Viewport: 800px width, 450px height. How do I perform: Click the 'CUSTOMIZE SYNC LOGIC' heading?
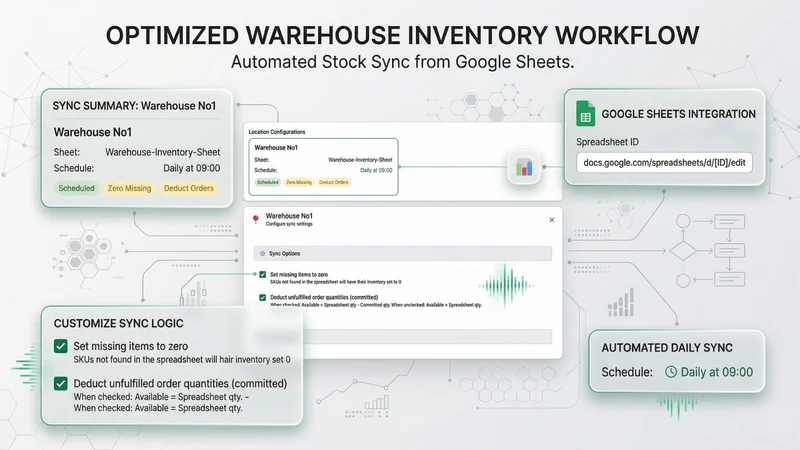tap(118, 323)
